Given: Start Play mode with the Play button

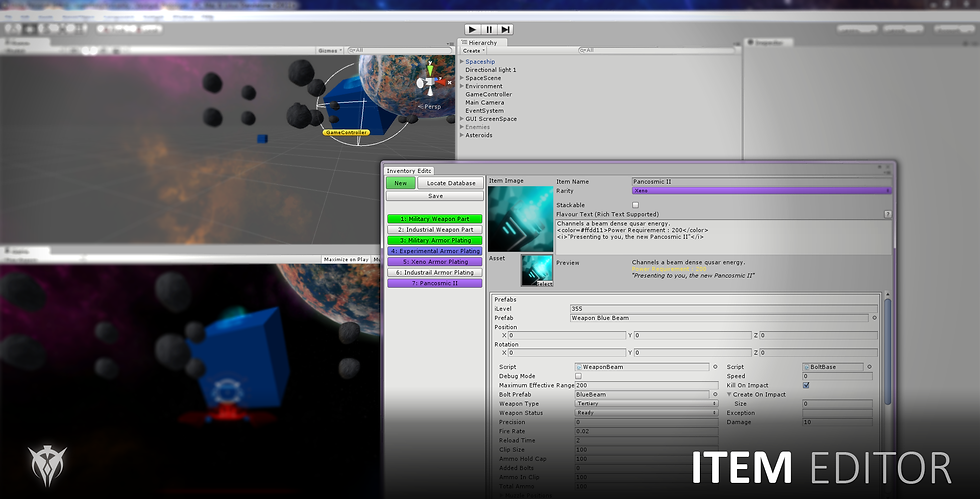Looking at the screenshot, I should point(472,29).
